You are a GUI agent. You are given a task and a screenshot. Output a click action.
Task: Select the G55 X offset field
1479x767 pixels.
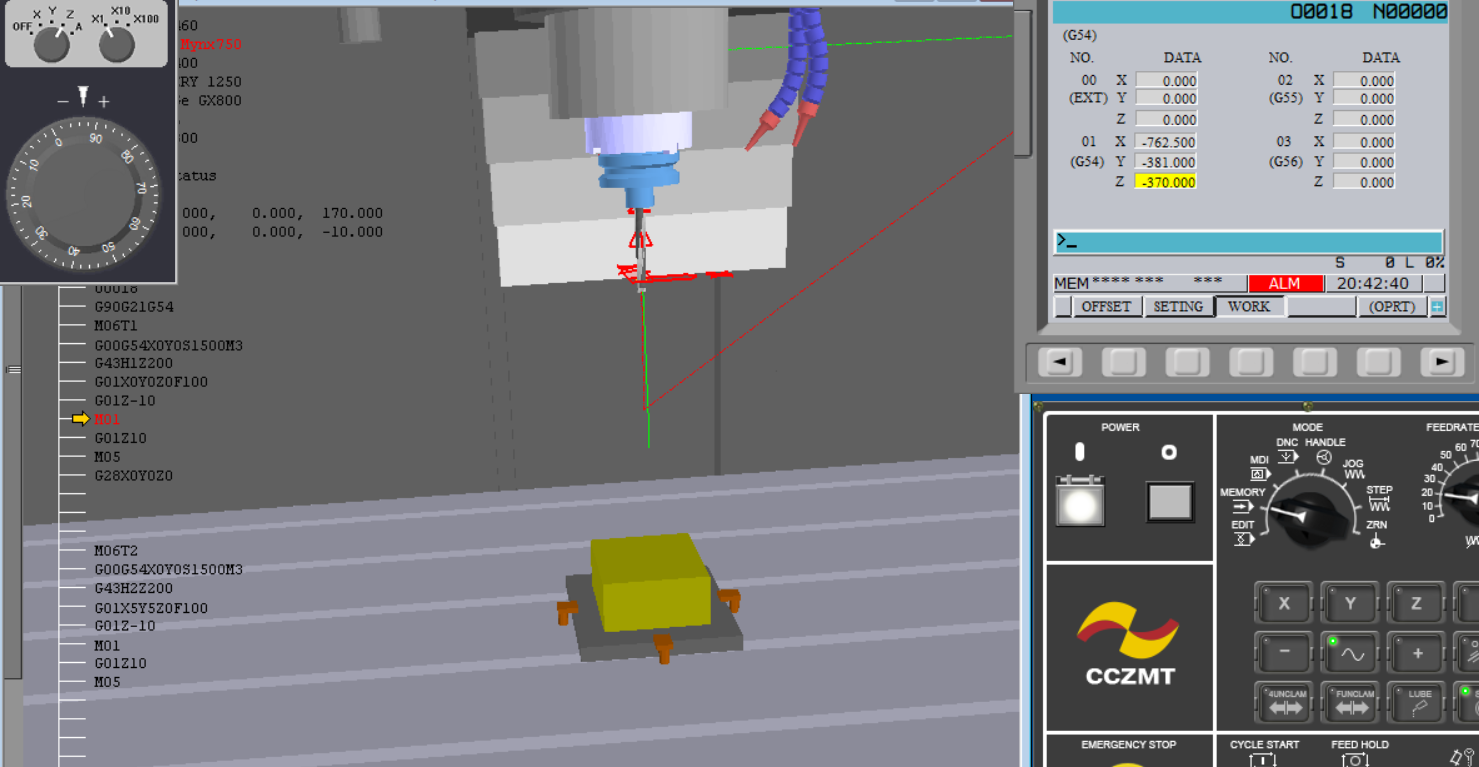pyautogui.click(x=1364, y=81)
